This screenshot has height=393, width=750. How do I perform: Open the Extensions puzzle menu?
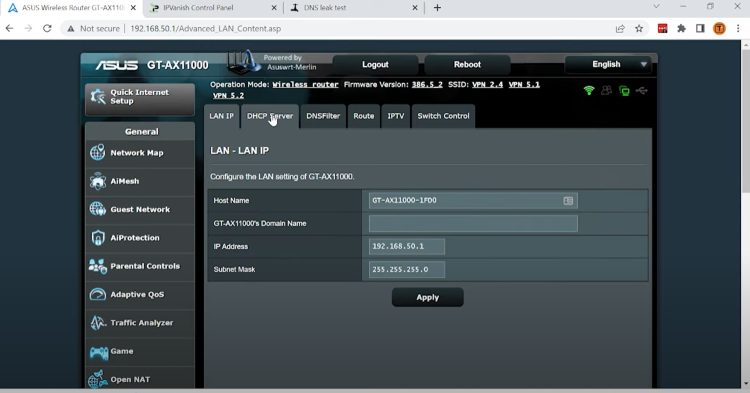coord(682,29)
